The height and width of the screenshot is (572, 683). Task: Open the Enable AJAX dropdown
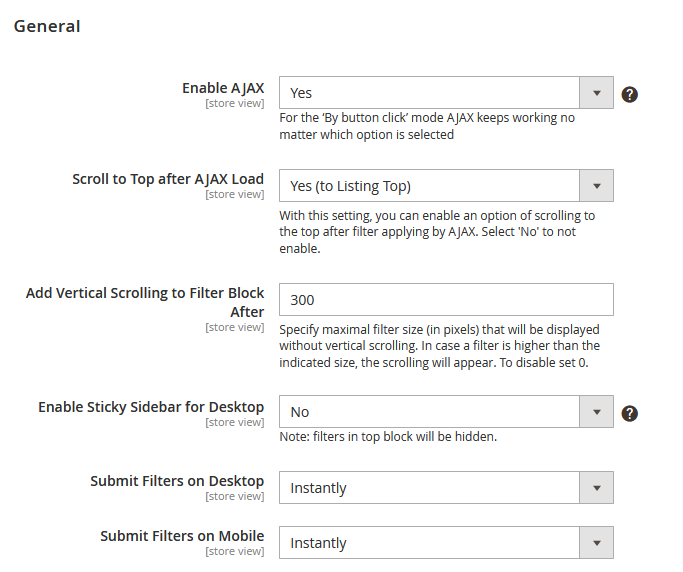pos(446,93)
